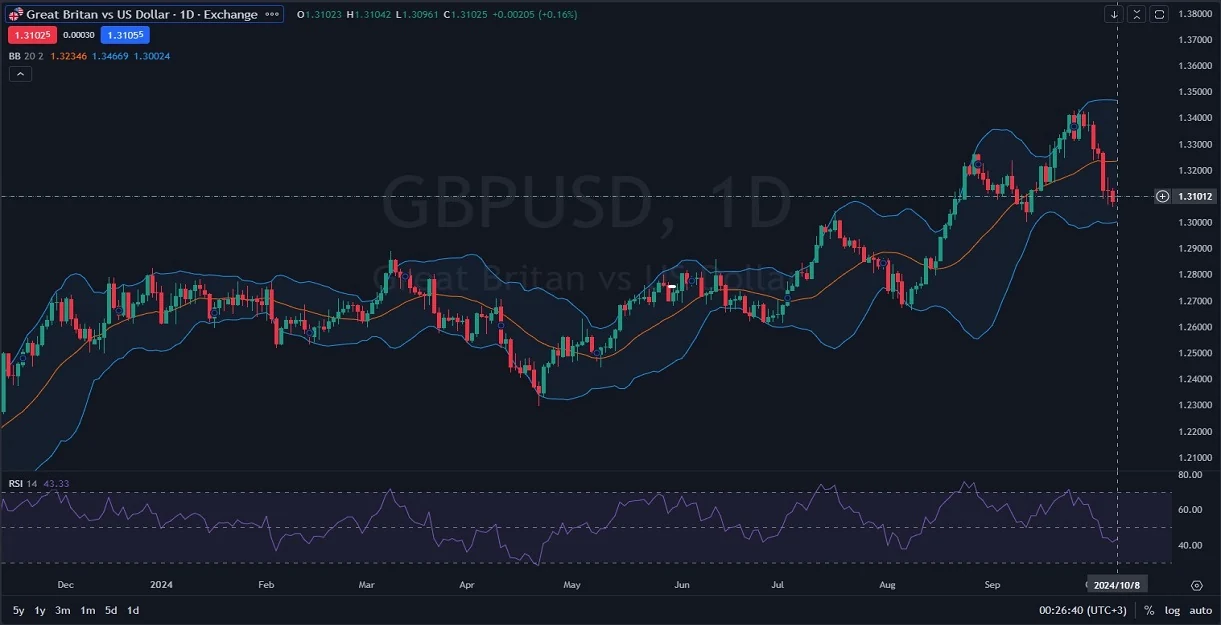This screenshot has width=1221, height=625.
Task: Click the plus icon next to 1.31012 price
Action: coord(1162,196)
